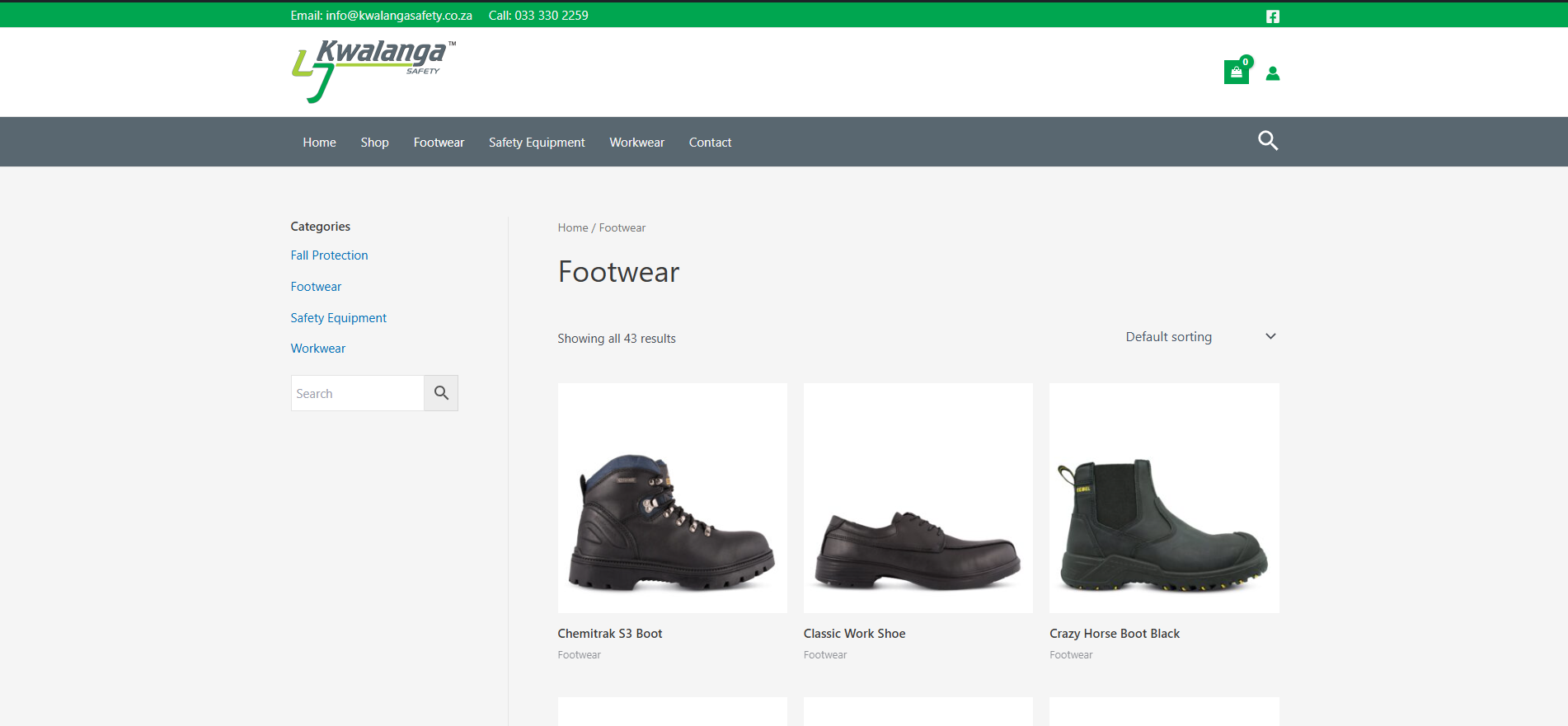This screenshot has width=1568, height=726.
Task: View the Crazy Horse Boot Black thumbnail
Action: coord(1164,498)
